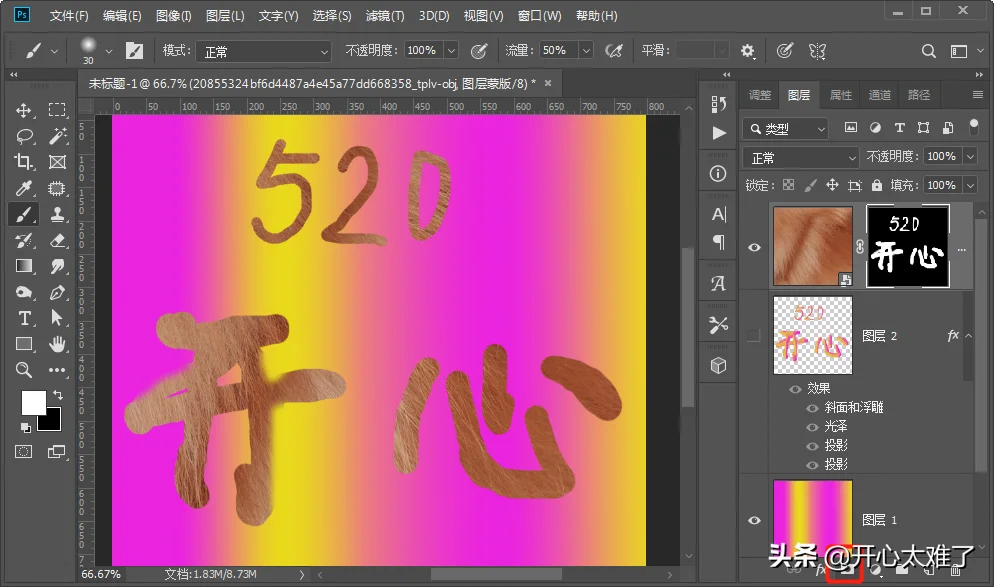Select the Move tool
Image resolution: width=994 pixels, height=587 pixels.
23,110
